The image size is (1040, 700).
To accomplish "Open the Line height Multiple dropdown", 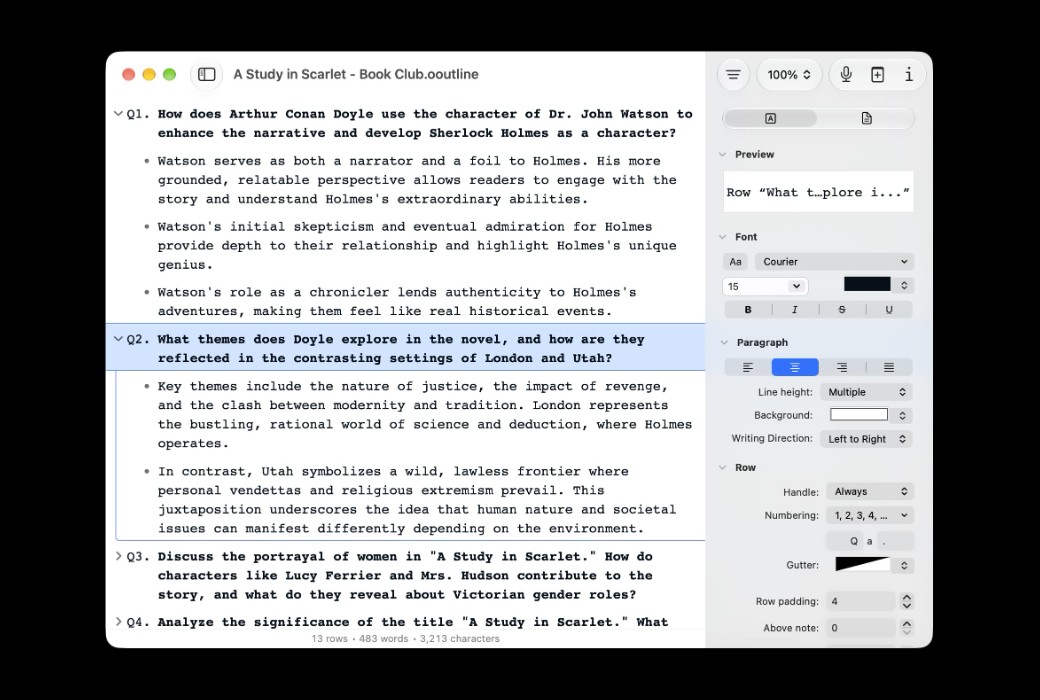I will point(866,392).
